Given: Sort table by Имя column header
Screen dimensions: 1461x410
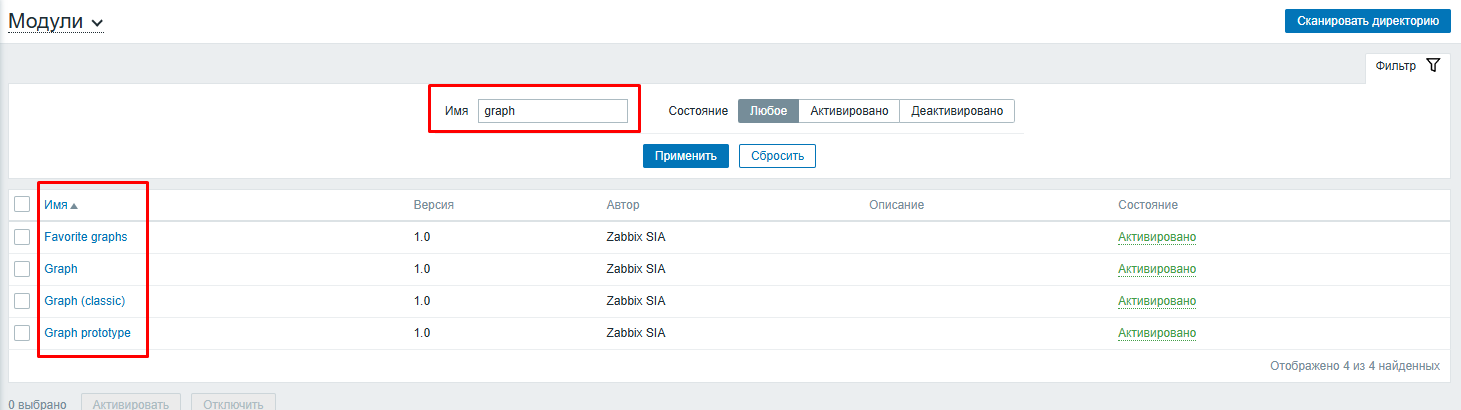Looking at the screenshot, I should point(60,205).
